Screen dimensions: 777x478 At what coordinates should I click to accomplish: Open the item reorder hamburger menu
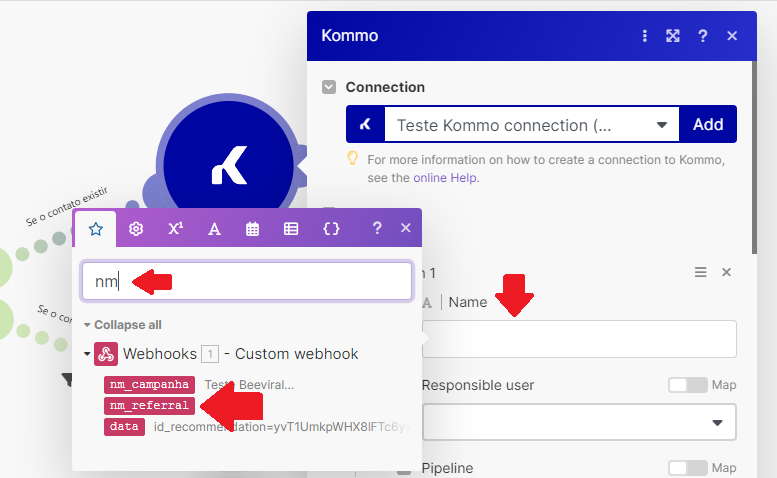700,272
